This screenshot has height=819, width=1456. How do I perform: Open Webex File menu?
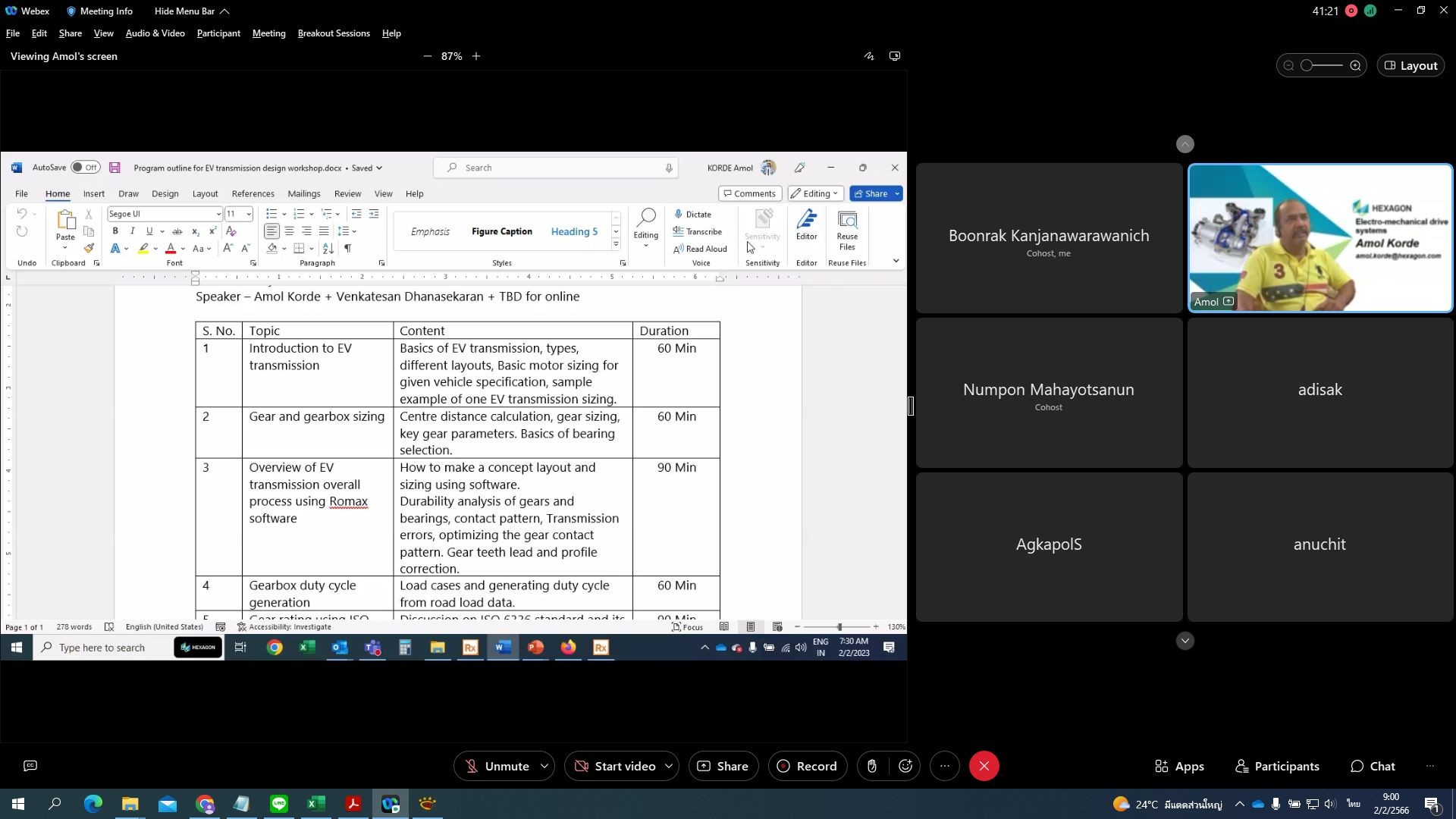(x=13, y=33)
